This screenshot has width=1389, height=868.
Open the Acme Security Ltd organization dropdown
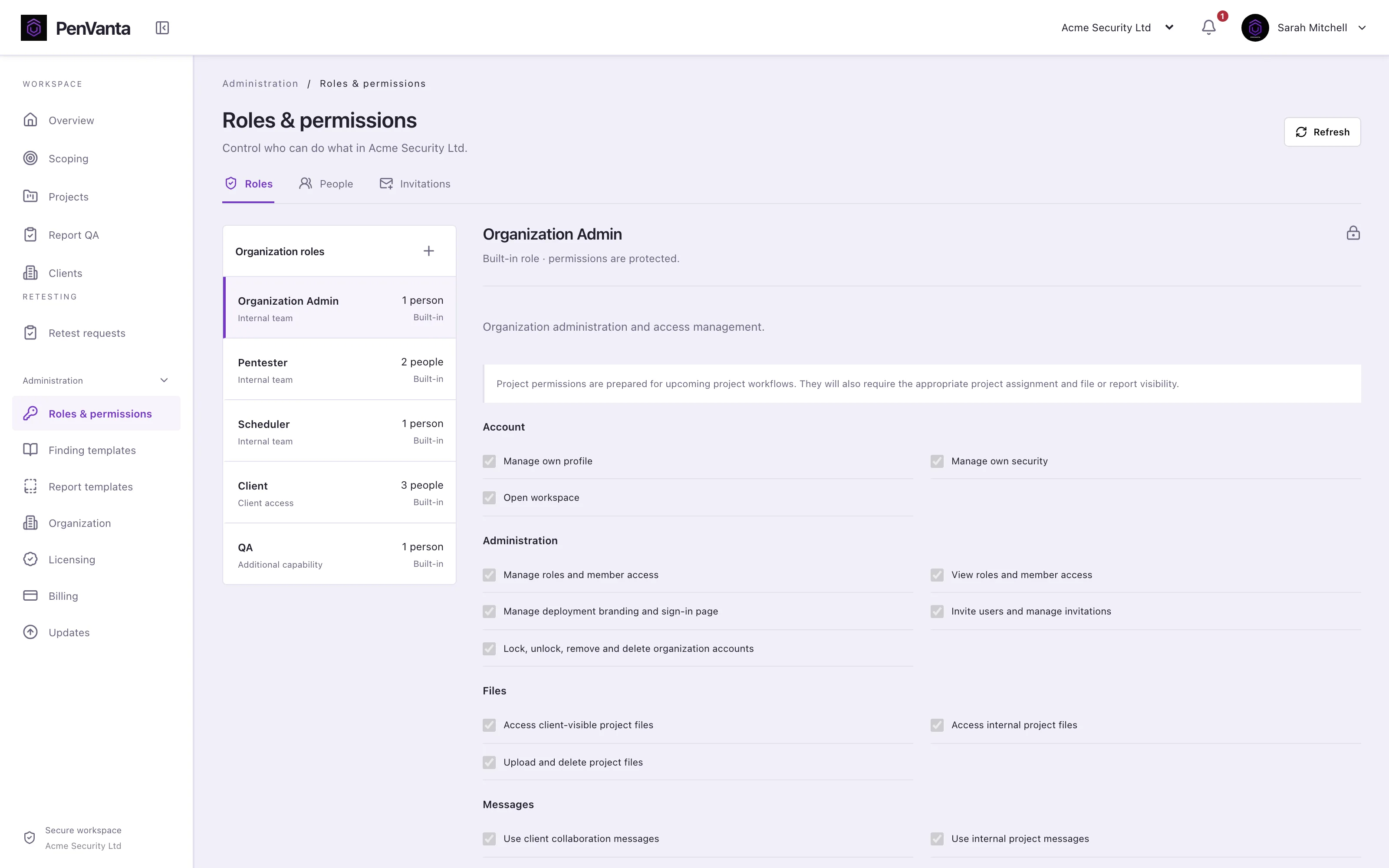pyautogui.click(x=1117, y=27)
